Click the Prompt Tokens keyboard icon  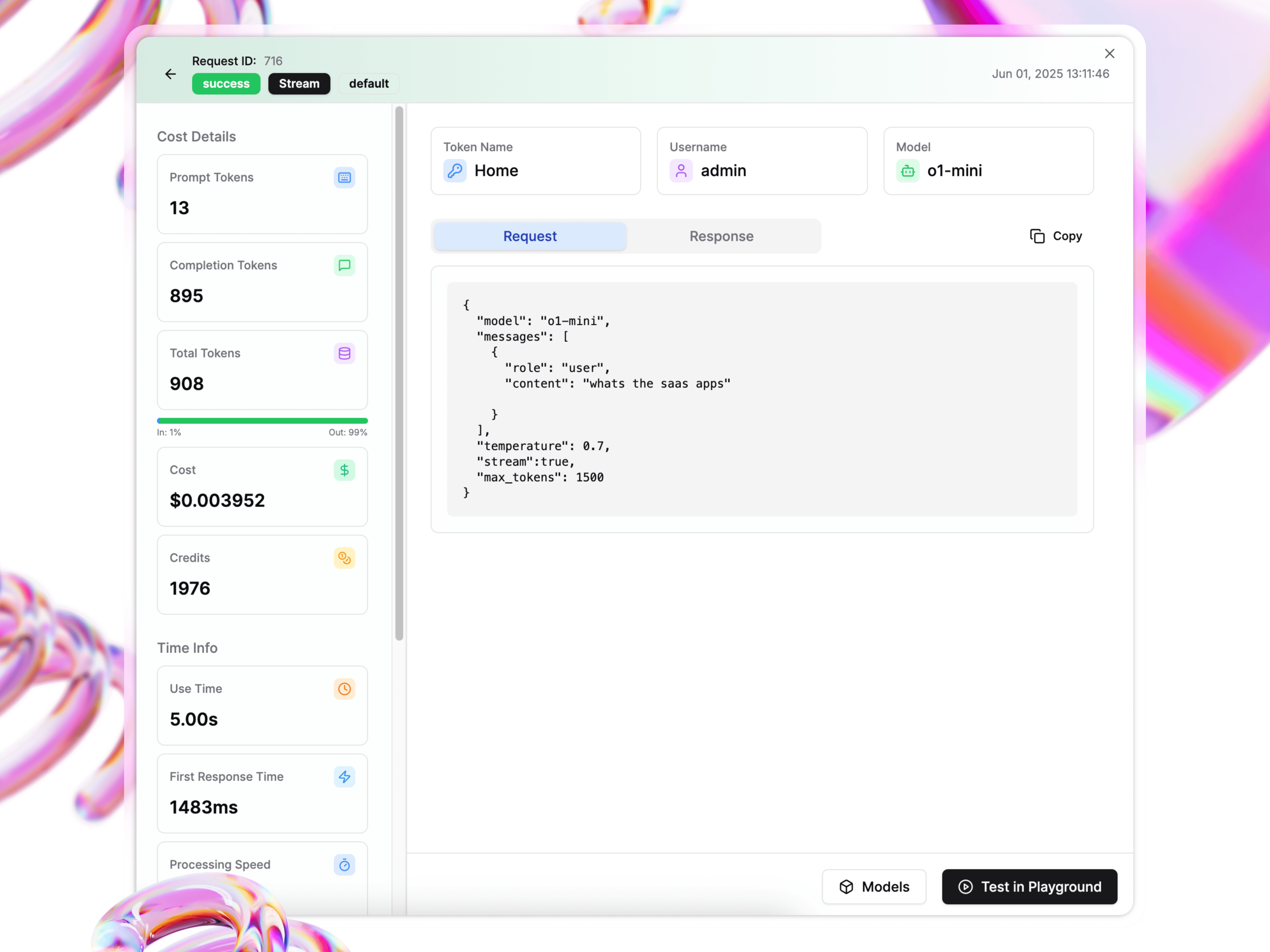click(344, 177)
